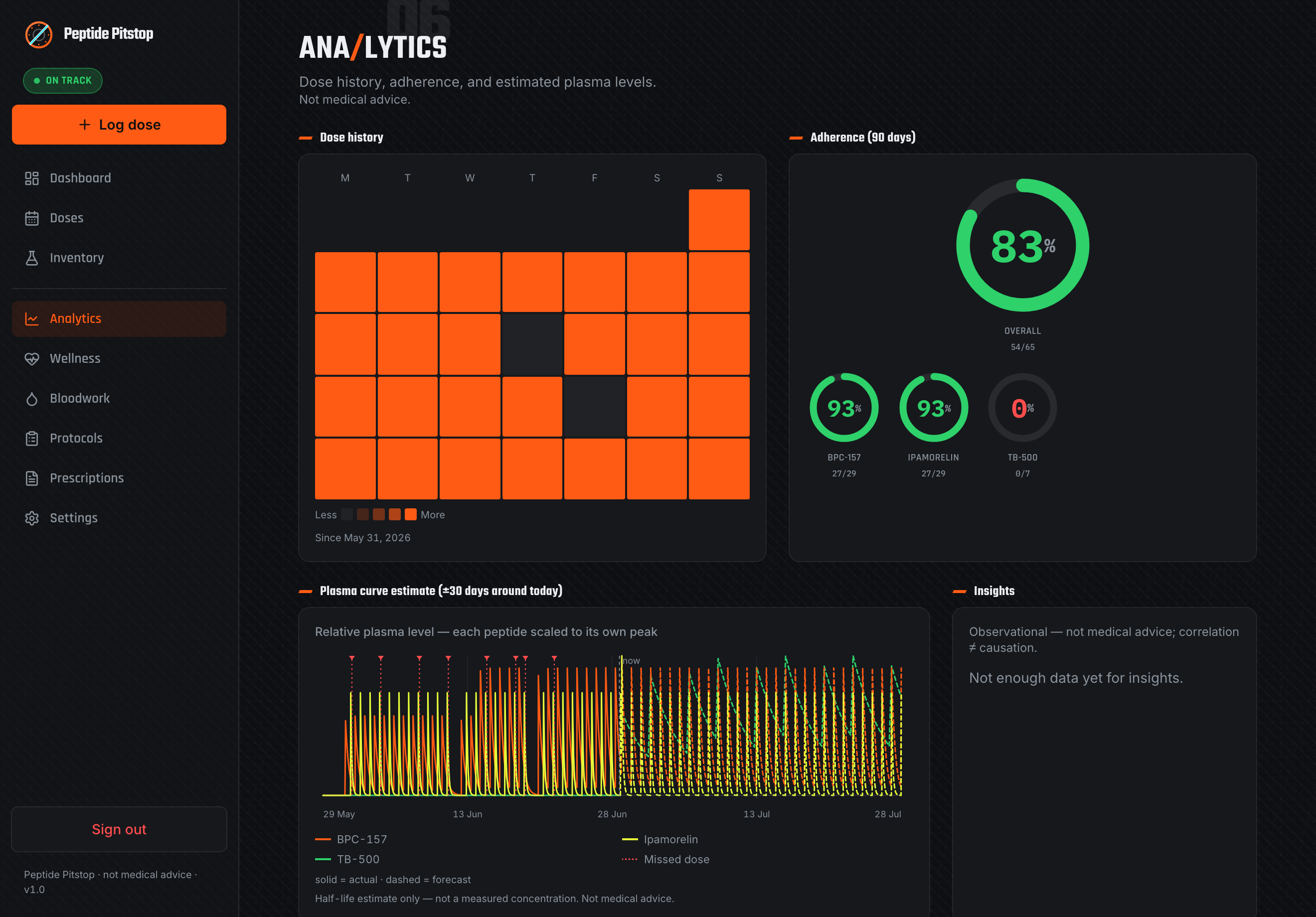Click 'Not enough data yet for insights.'

(1075, 678)
